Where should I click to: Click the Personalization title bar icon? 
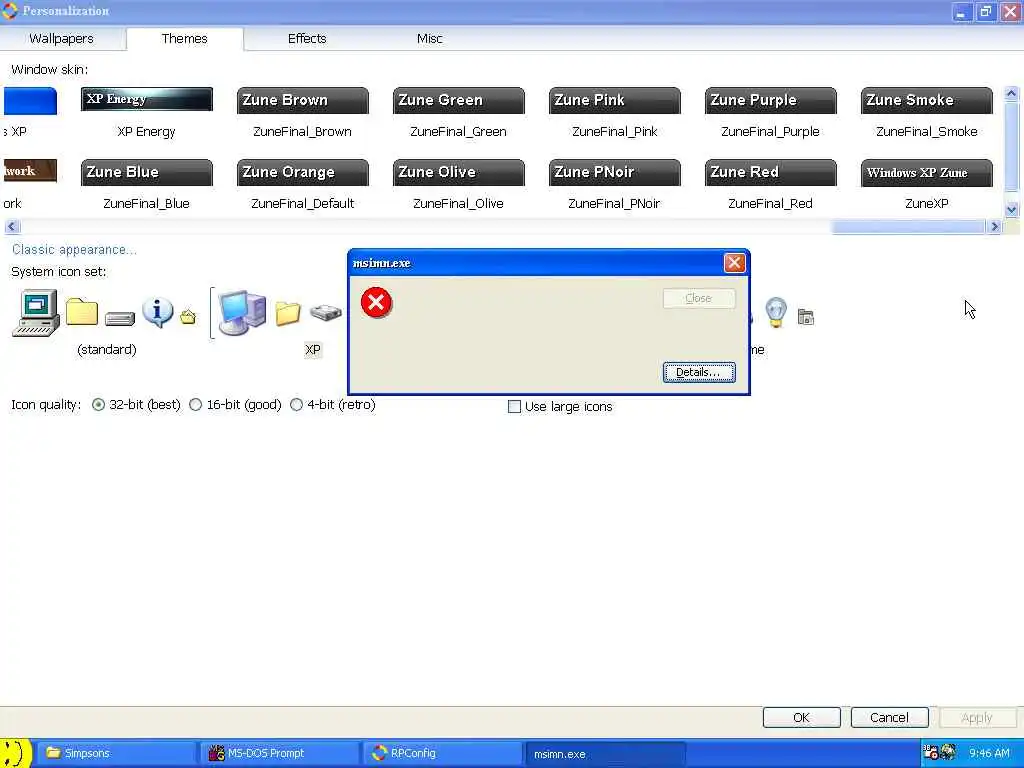point(10,11)
